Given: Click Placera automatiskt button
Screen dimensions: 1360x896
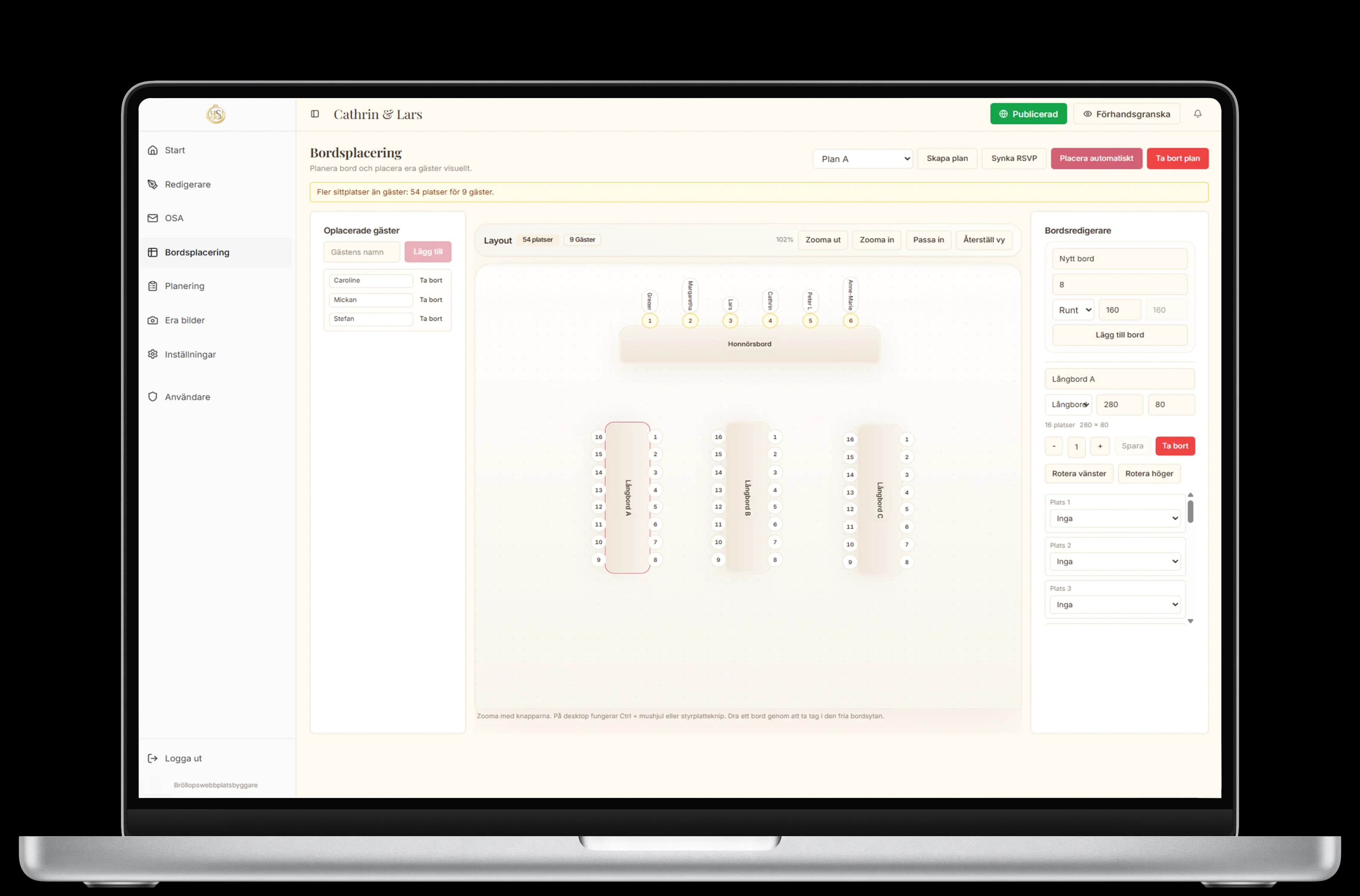Looking at the screenshot, I should [1096, 158].
